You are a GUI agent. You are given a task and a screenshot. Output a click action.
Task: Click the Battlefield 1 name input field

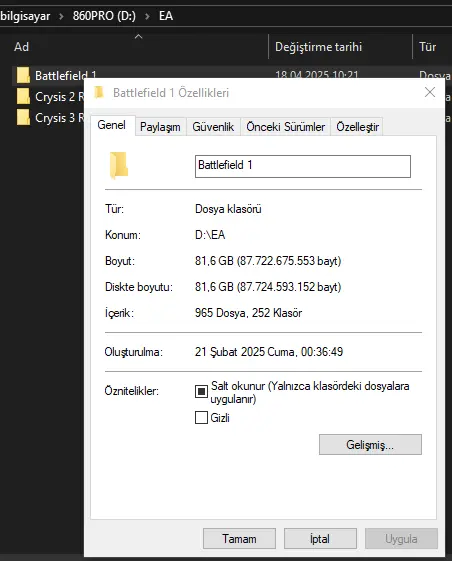coord(303,166)
